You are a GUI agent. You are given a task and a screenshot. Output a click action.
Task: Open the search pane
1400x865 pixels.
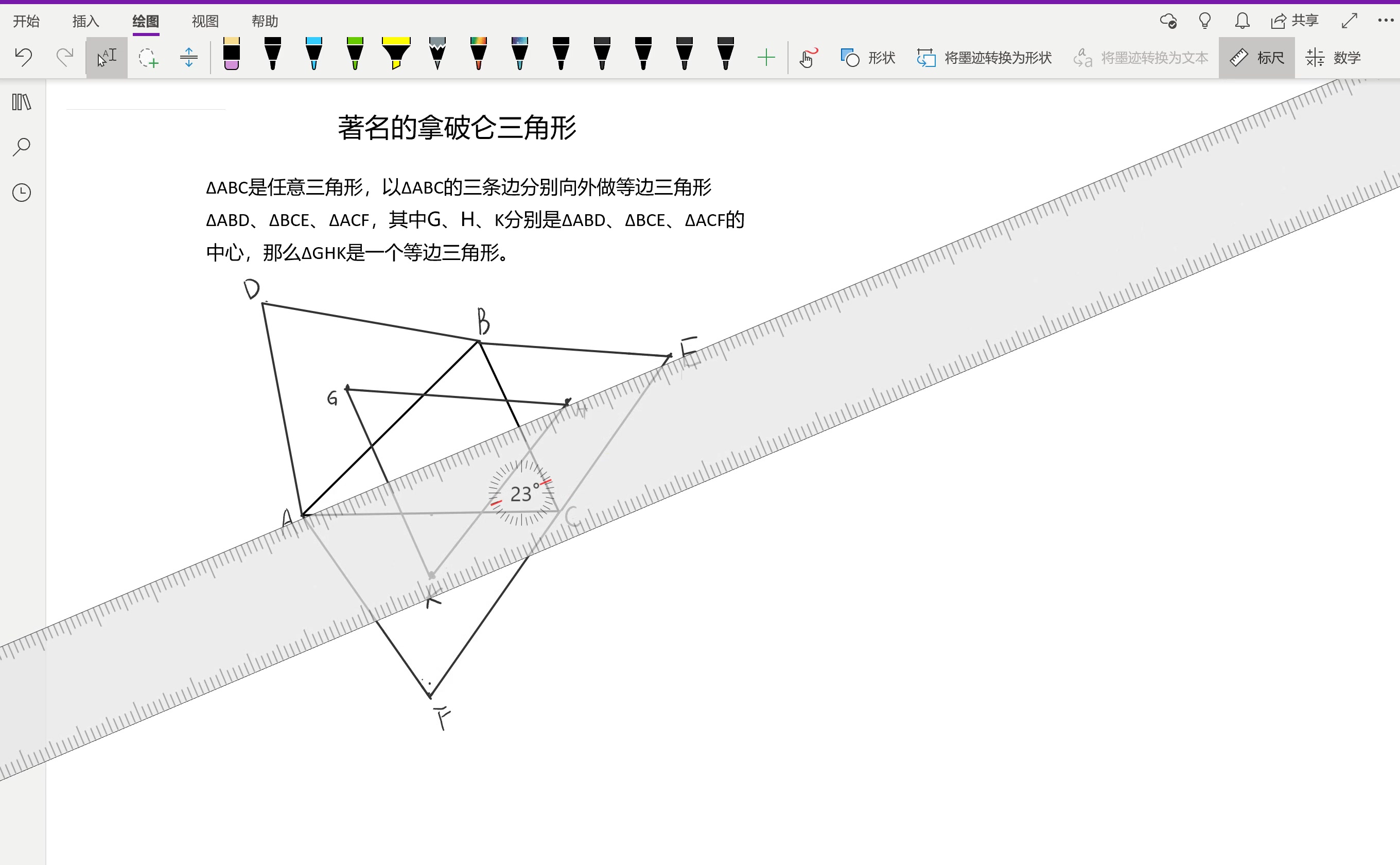click(x=21, y=146)
